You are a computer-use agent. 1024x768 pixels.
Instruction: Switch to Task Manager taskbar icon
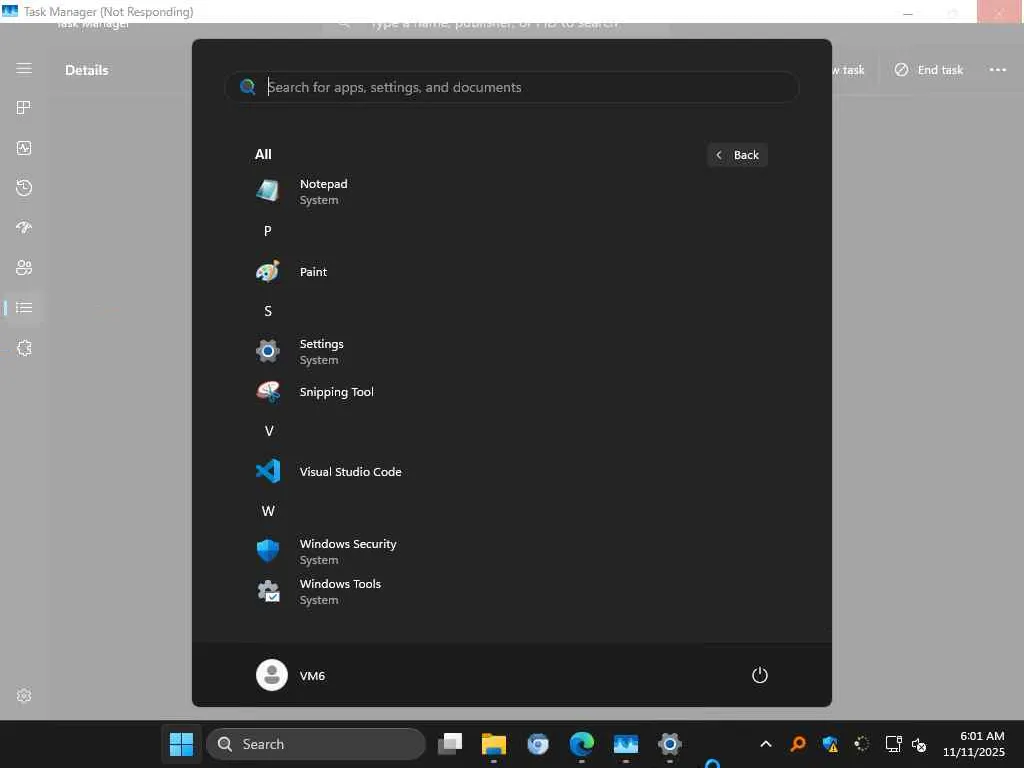(626, 744)
